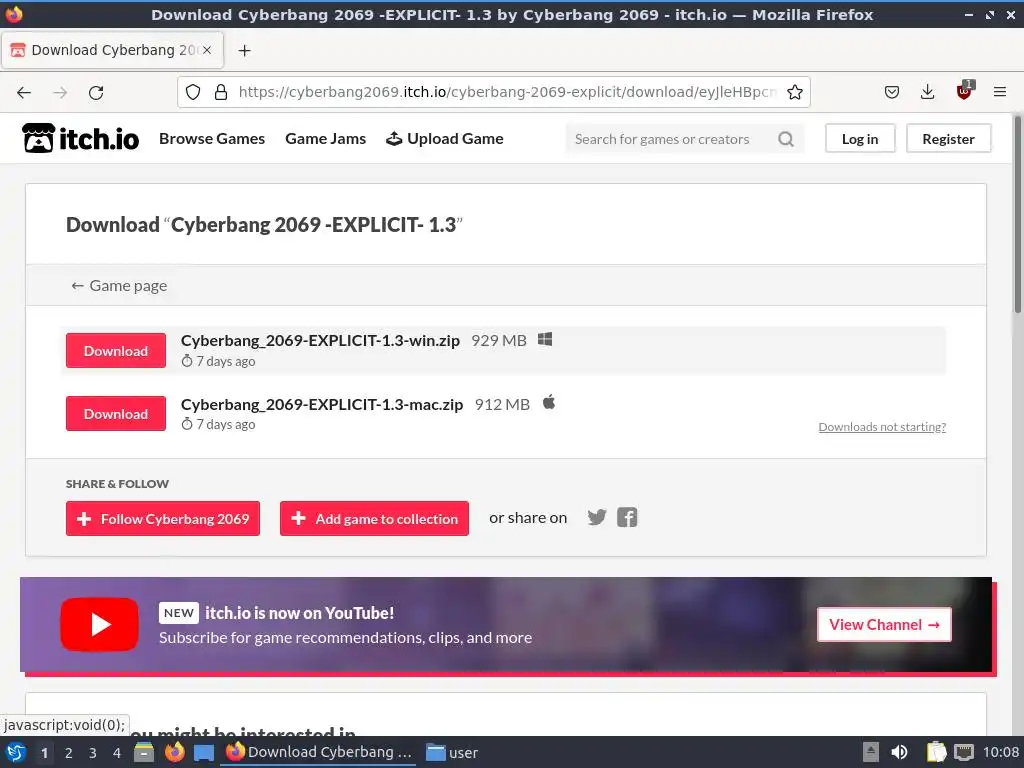Open the Firefox hamburger menu

point(999,92)
